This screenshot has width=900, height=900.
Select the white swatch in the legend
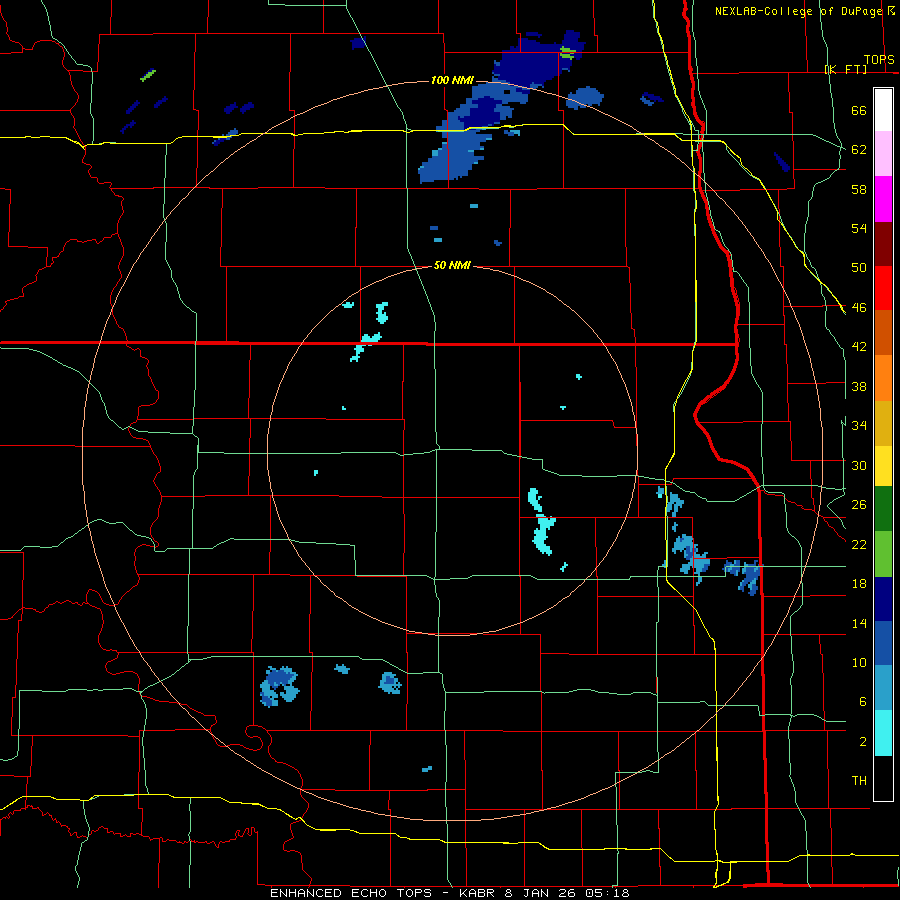tap(883, 110)
